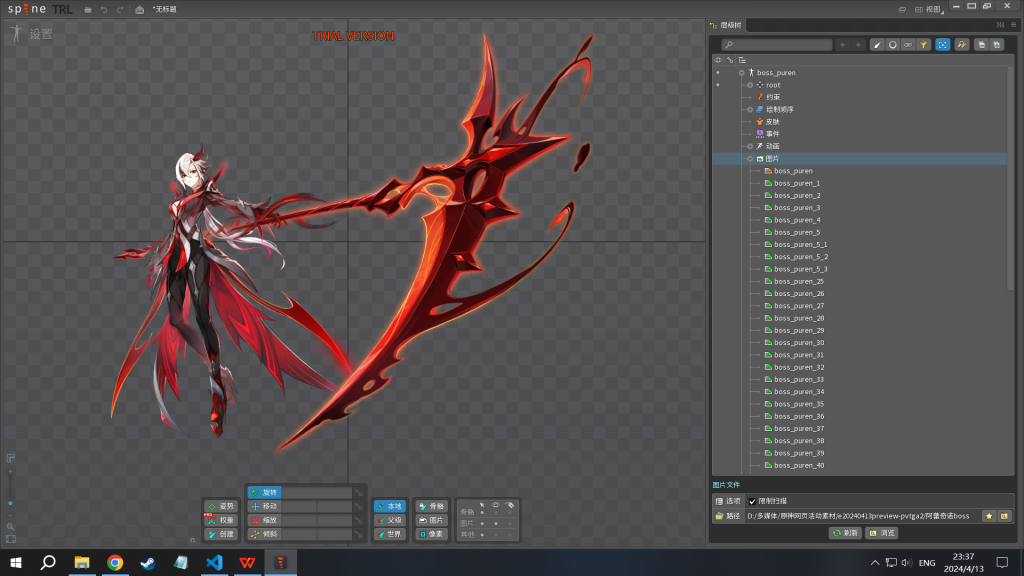Activate the 姿势 (Pose) tool
This screenshot has width=1024, height=576.
click(x=221, y=506)
